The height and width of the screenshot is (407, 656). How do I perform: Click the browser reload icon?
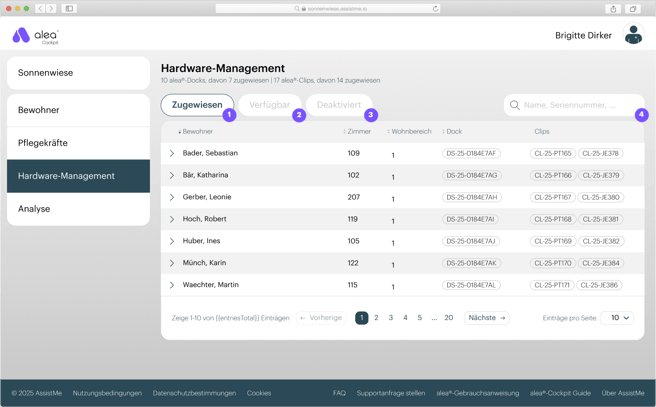435,8
